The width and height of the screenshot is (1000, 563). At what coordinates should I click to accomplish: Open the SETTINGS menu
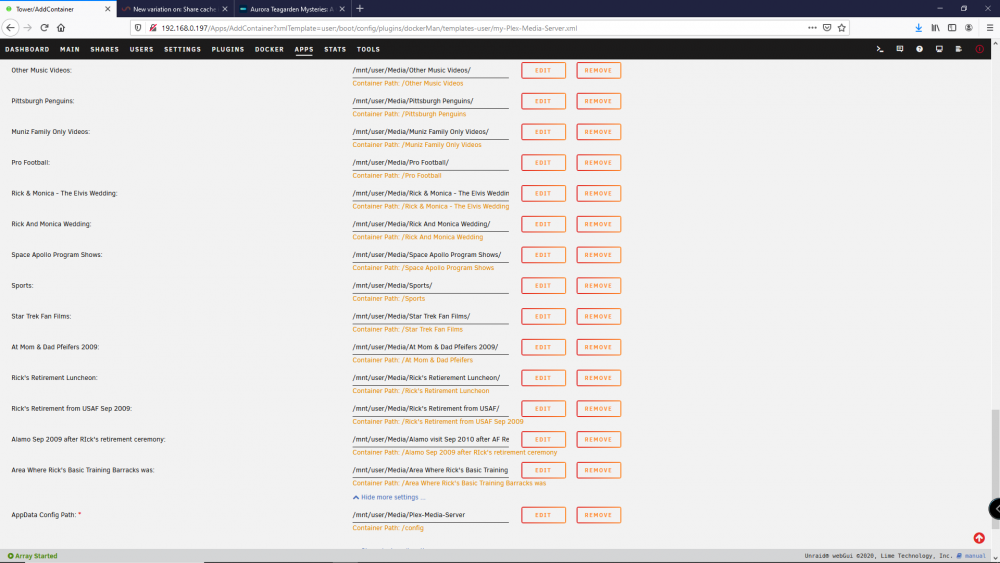coord(182,49)
